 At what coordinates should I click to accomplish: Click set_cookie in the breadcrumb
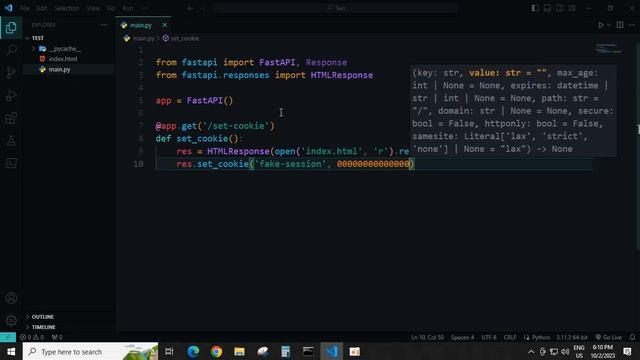[184, 38]
